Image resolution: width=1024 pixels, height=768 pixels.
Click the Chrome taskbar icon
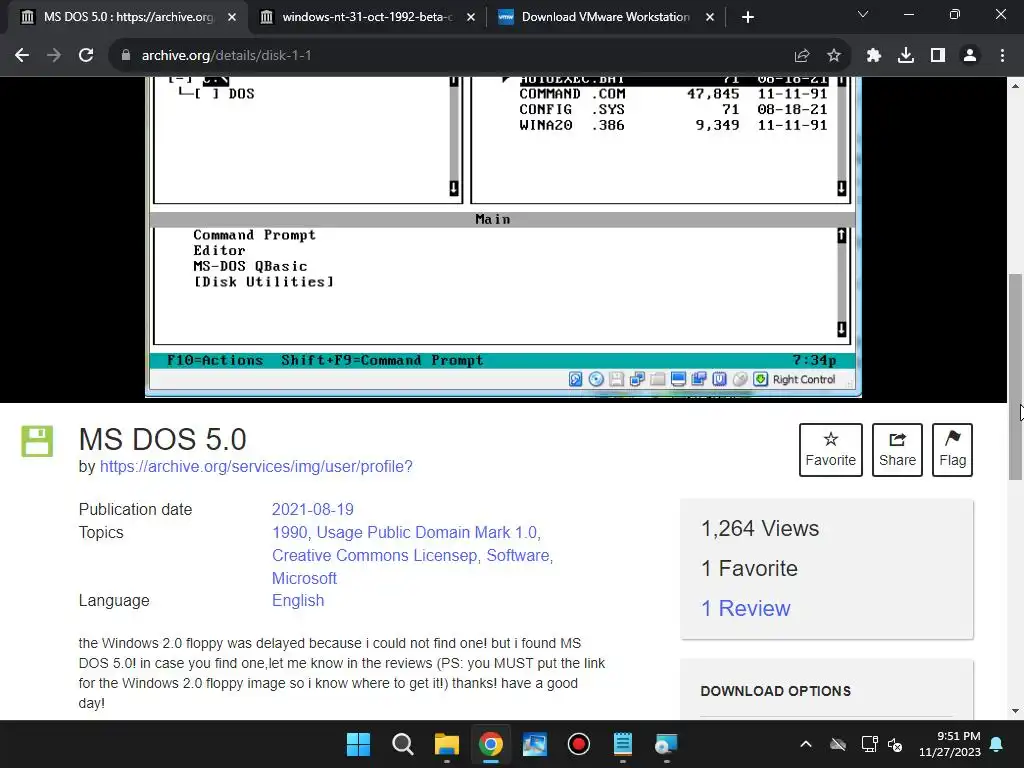[x=490, y=744]
